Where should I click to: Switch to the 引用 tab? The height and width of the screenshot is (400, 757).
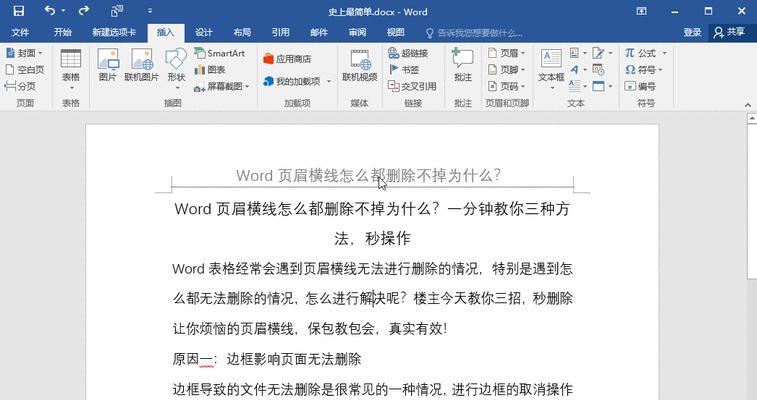(280, 32)
